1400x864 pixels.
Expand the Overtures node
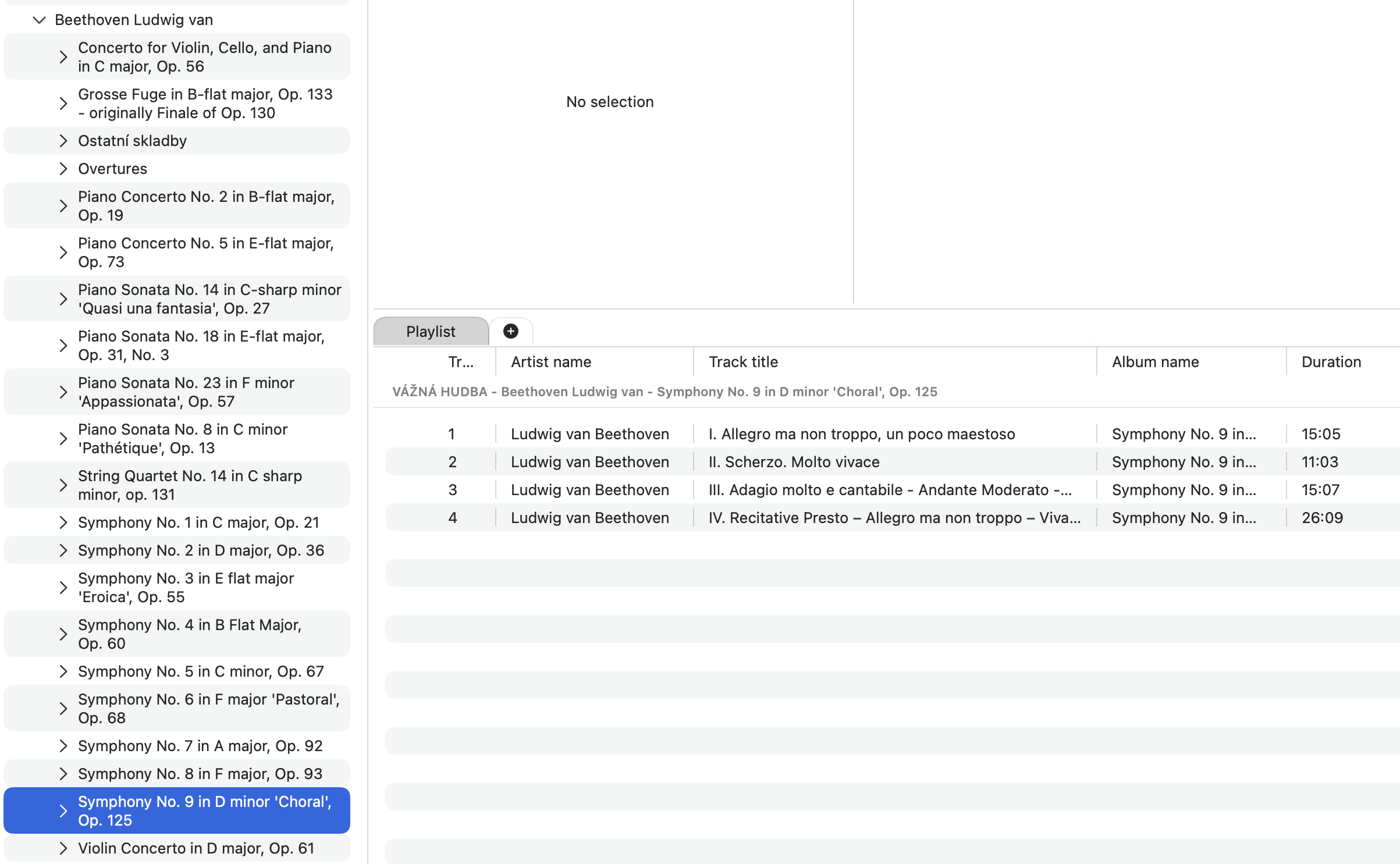click(63, 169)
